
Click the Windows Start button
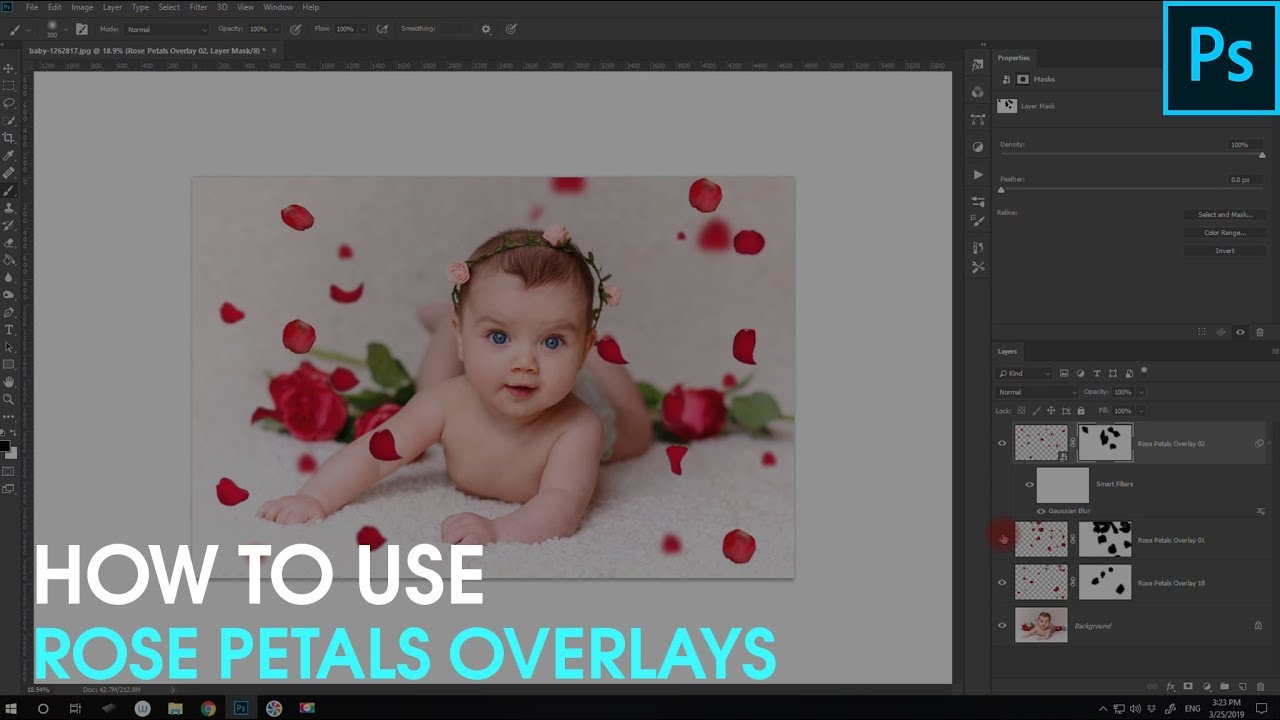click(x=12, y=708)
